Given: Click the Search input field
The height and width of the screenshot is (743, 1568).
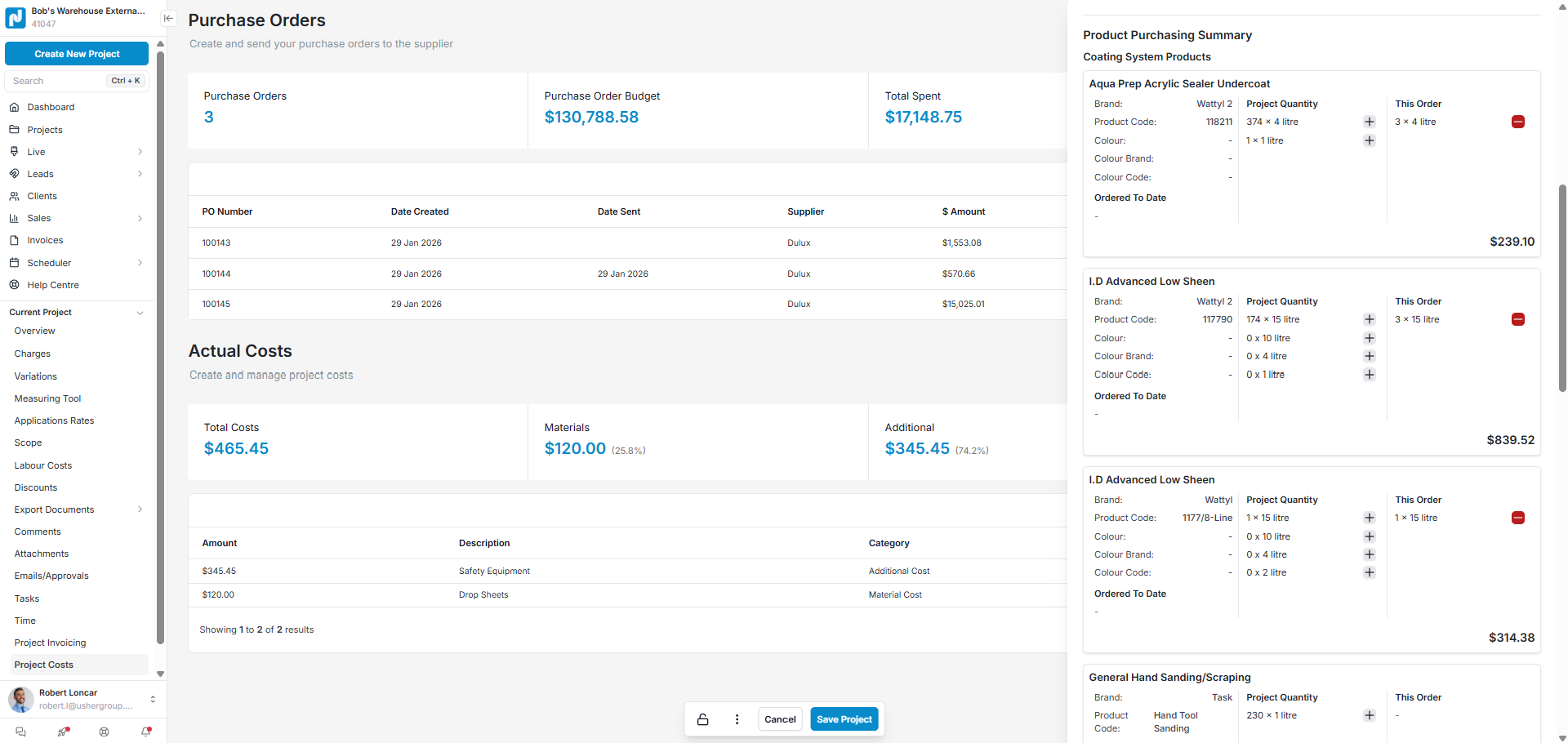Looking at the screenshot, I should (57, 81).
